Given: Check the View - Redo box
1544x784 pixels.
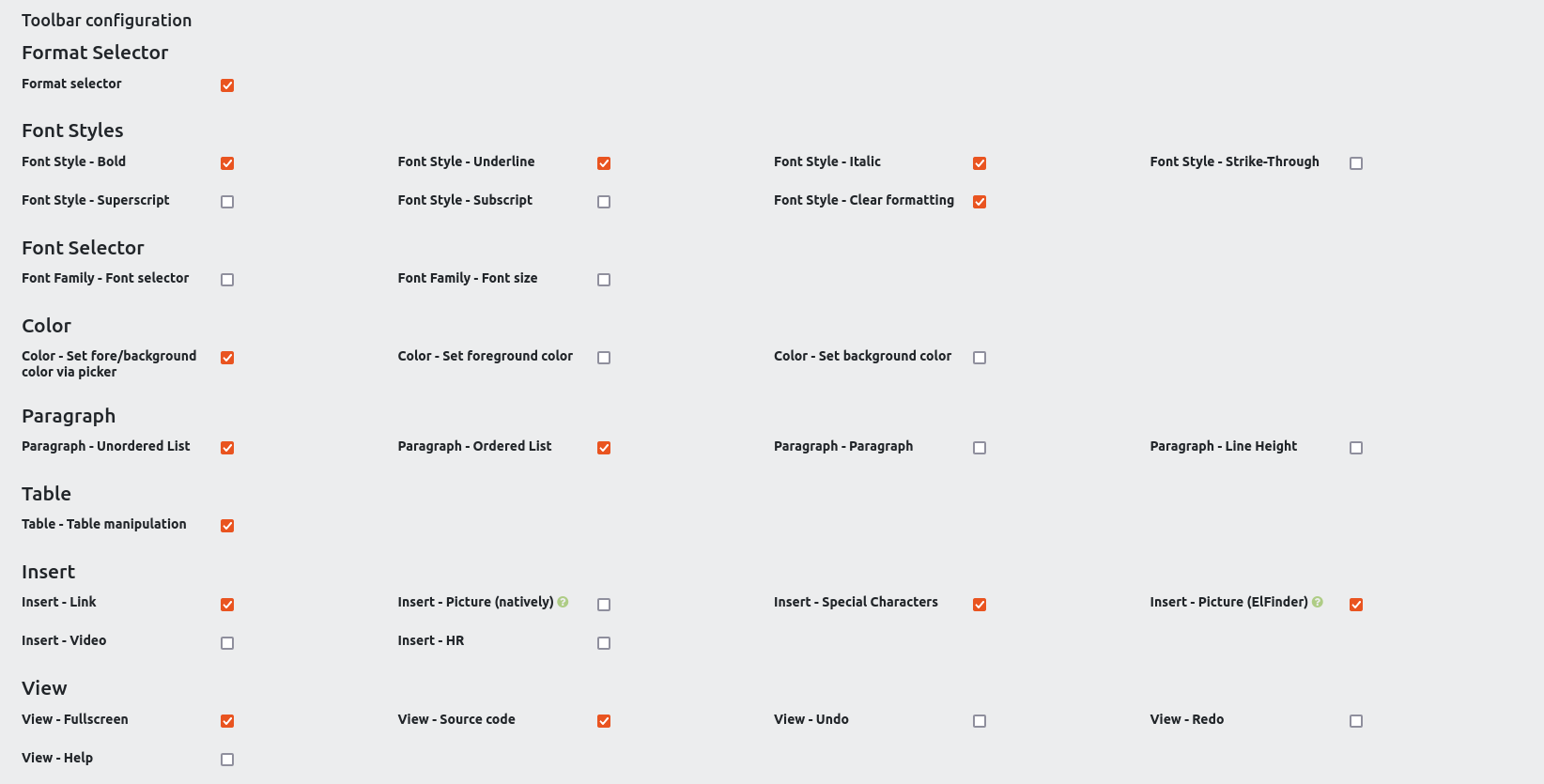Looking at the screenshot, I should tap(1356, 721).
